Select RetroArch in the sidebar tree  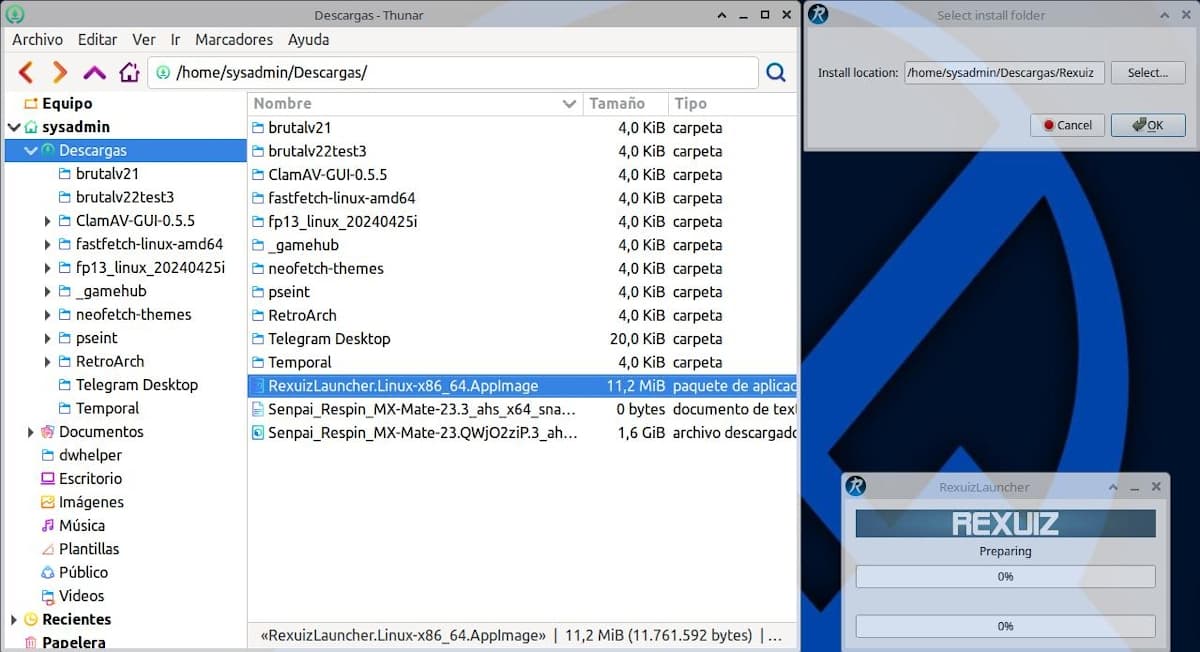[110, 361]
